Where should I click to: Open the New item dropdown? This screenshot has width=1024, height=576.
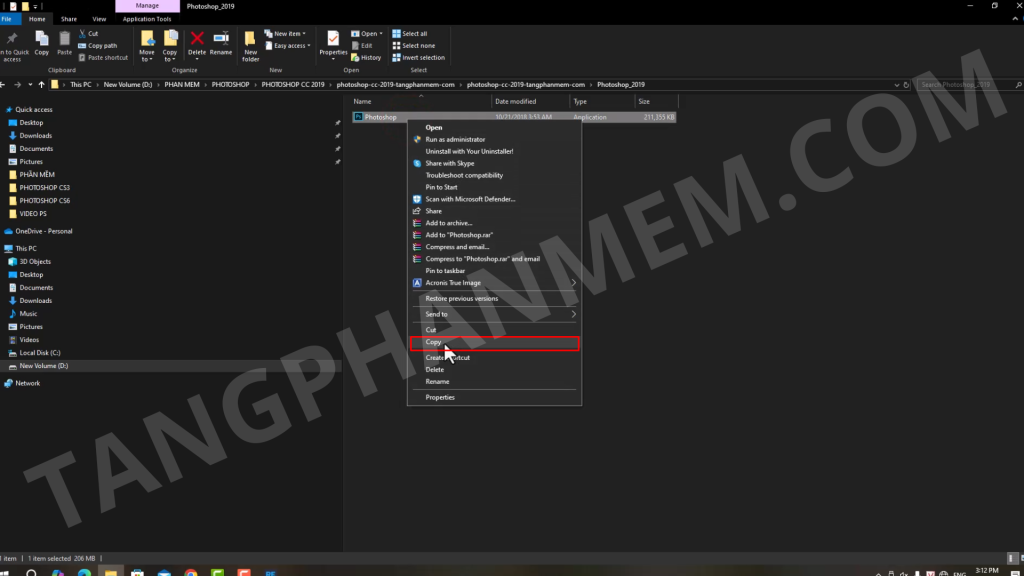pos(292,33)
